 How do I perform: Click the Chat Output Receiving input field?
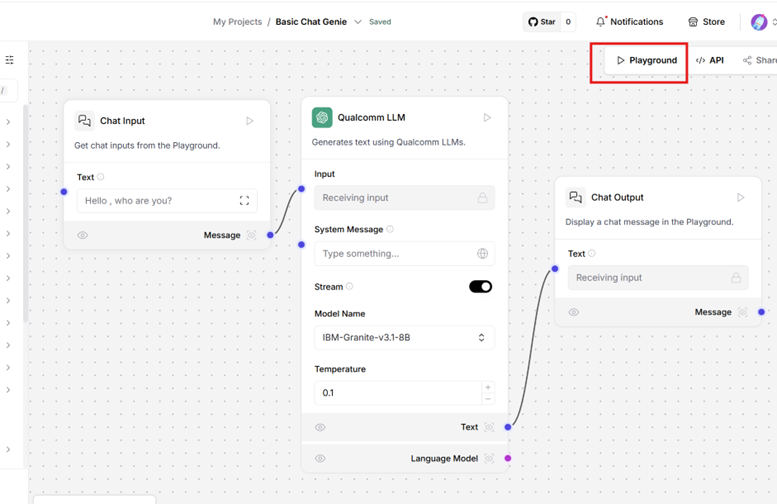[x=658, y=278]
